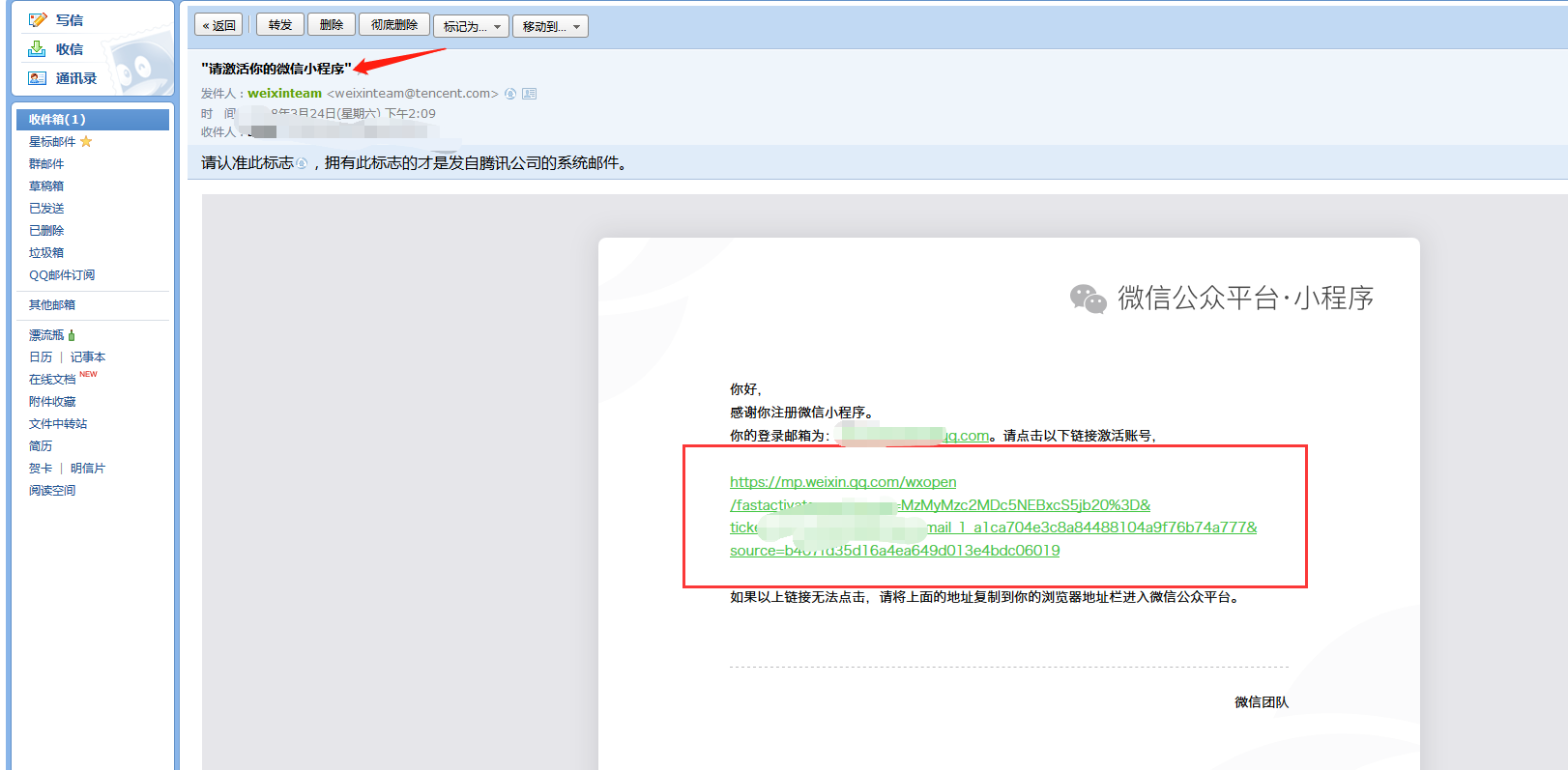
Task: Click the login email address link
Action: [914, 436]
